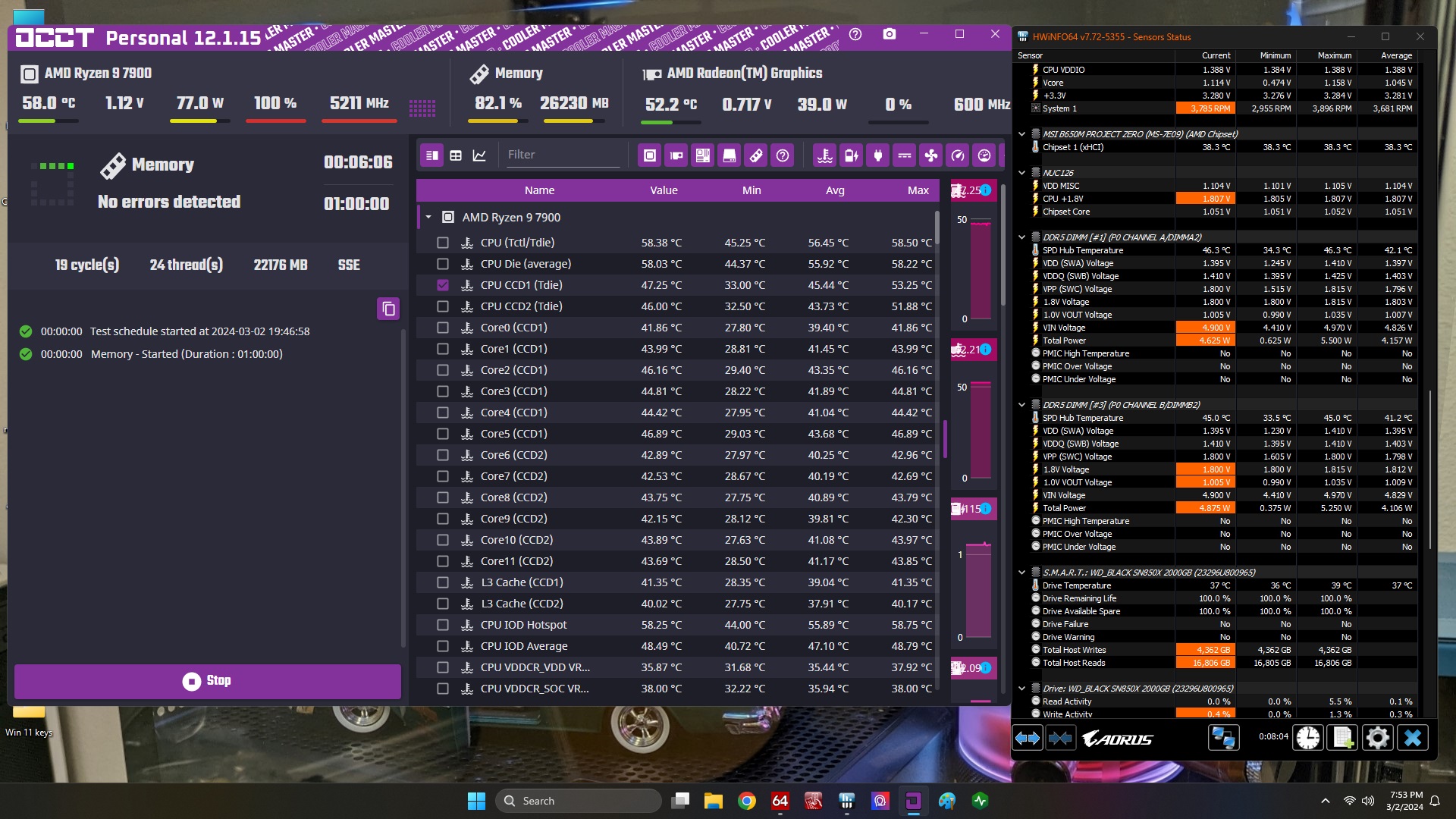1456x819 pixels.
Task: Uncheck the CPU CCD1 (Tdie) checkbox
Action: click(x=443, y=285)
